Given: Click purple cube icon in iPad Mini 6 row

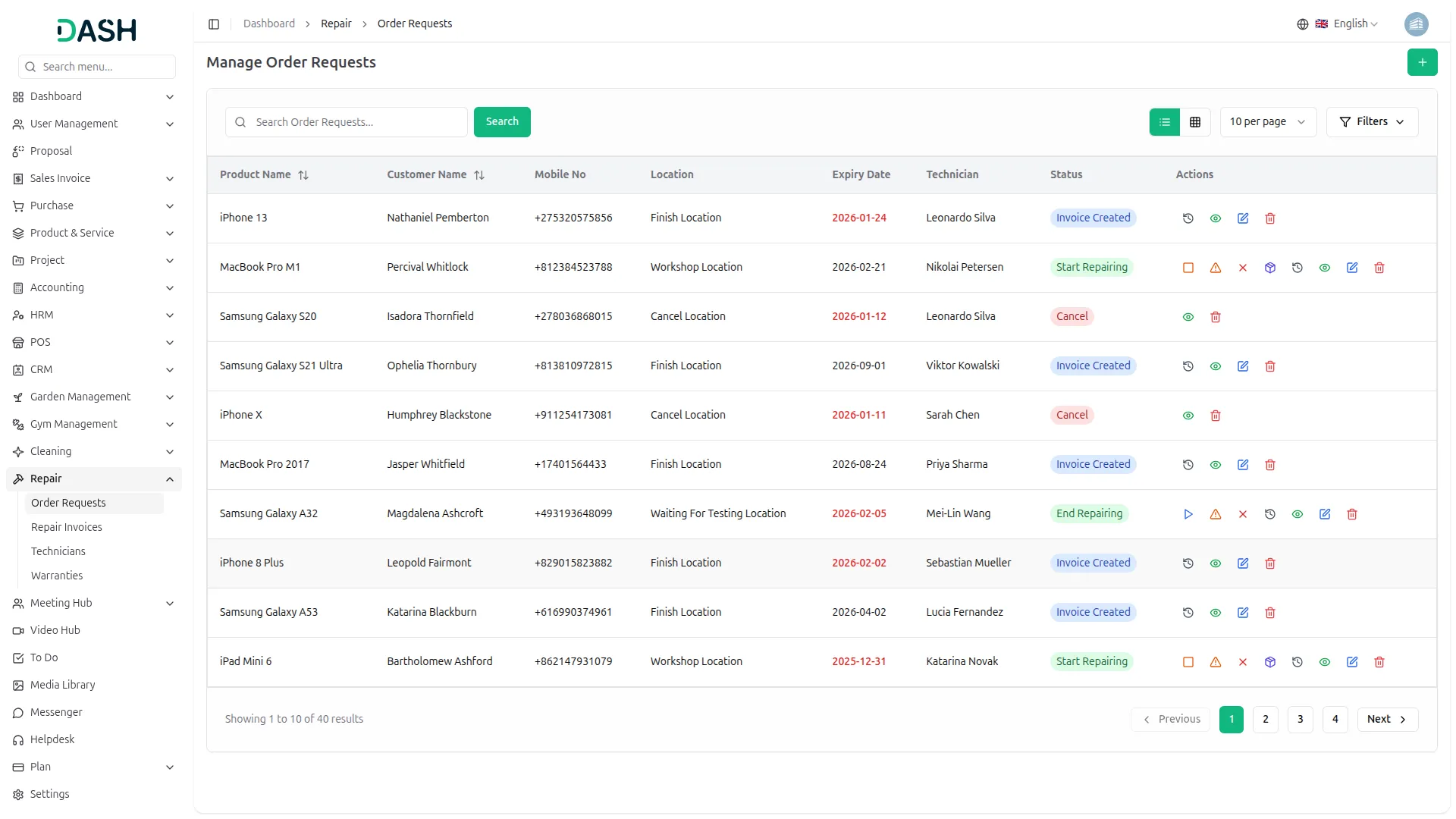Looking at the screenshot, I should [1270, 662].
